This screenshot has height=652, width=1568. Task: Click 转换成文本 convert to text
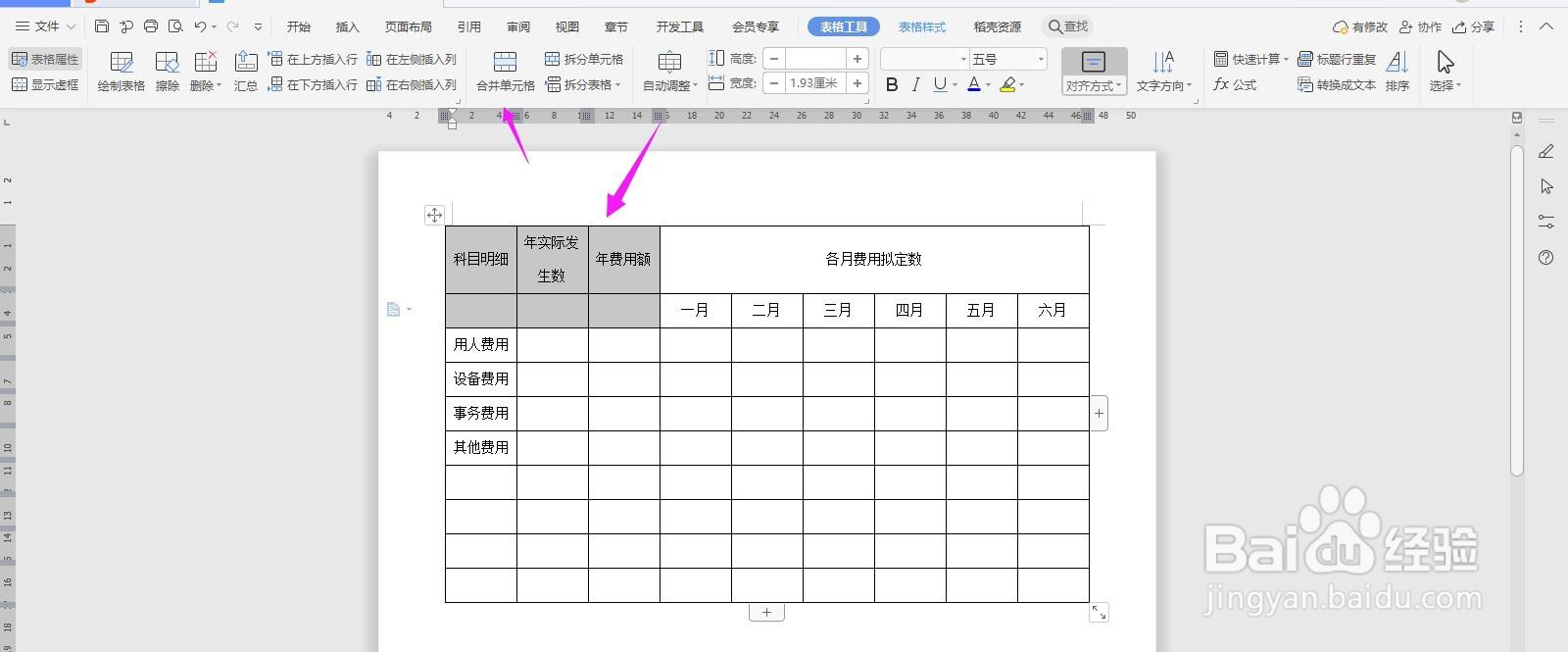pos(1337,84)
